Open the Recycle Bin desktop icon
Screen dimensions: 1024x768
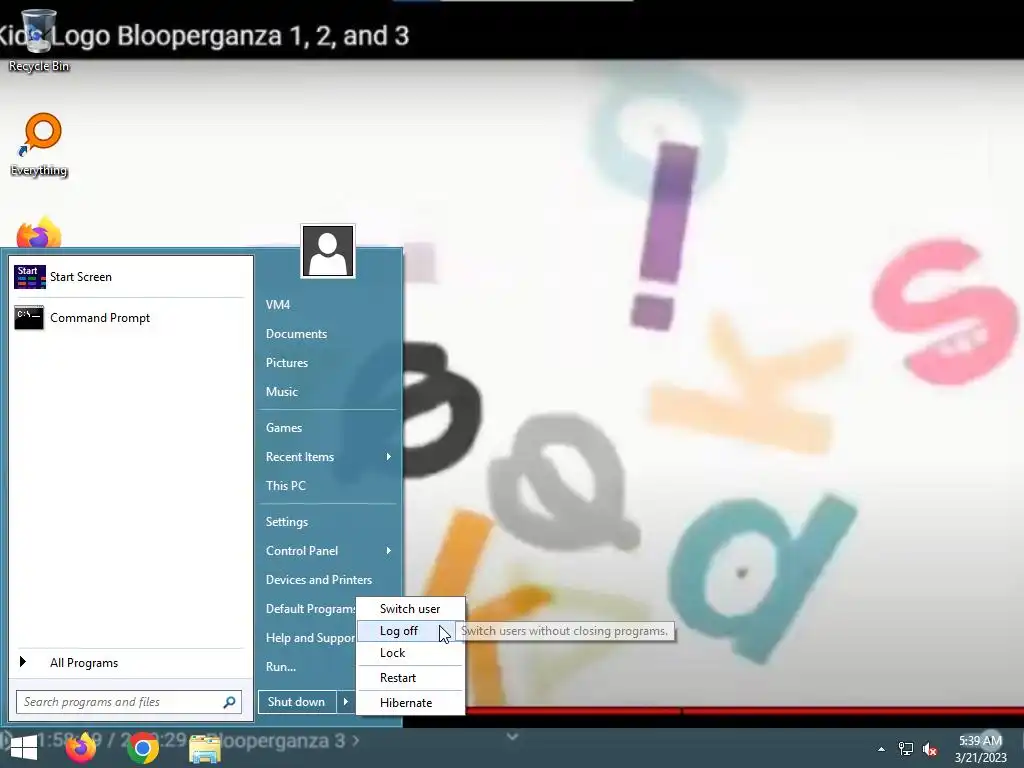click(38, 39)
